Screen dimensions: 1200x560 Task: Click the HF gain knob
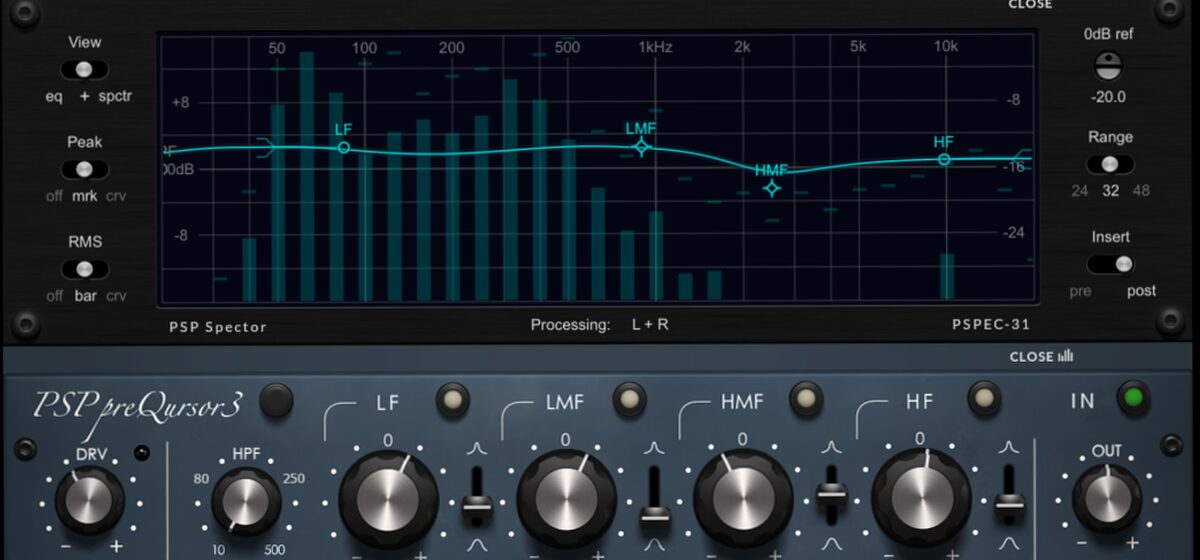920,498
